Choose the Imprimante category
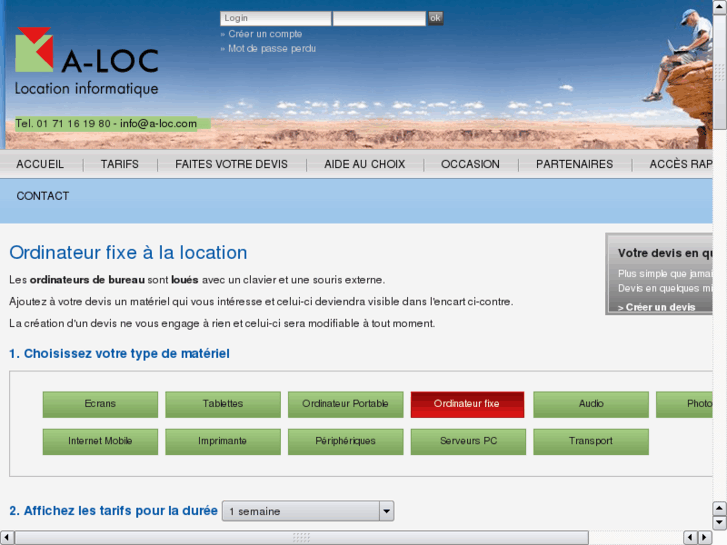727x545 pixels. point(223,441)
